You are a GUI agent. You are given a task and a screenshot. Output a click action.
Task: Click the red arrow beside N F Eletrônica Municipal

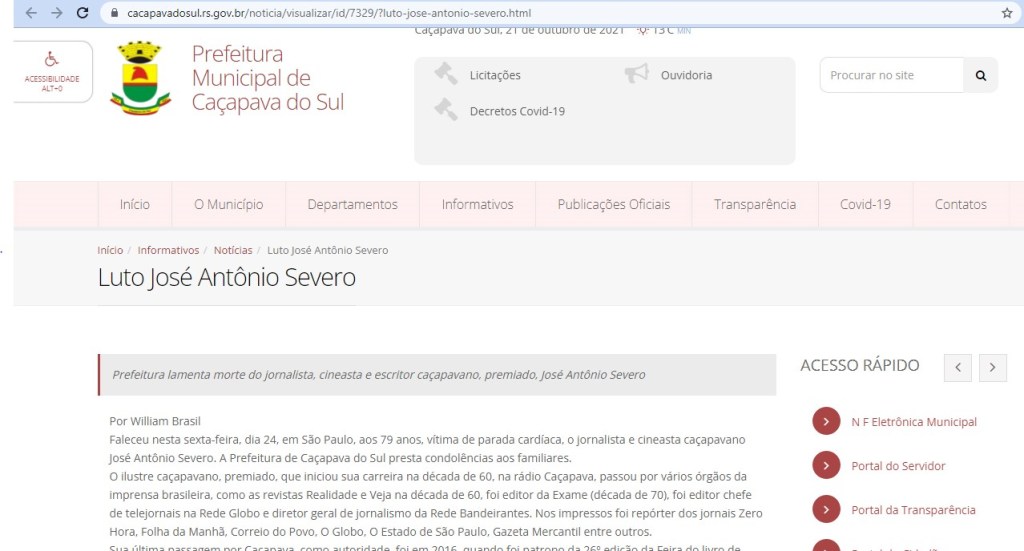(826, 422)
